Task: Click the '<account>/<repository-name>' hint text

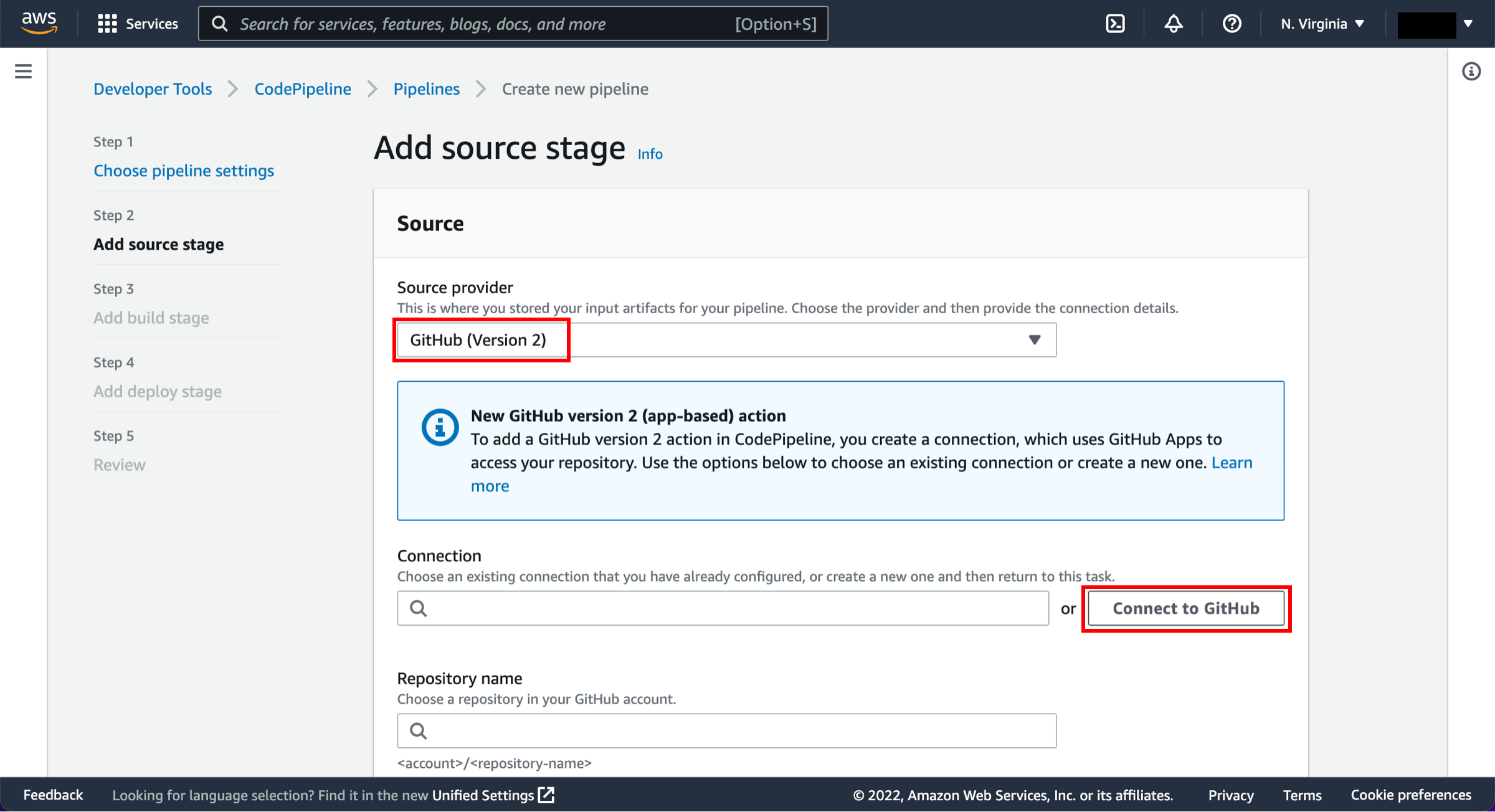Action: 495,763
